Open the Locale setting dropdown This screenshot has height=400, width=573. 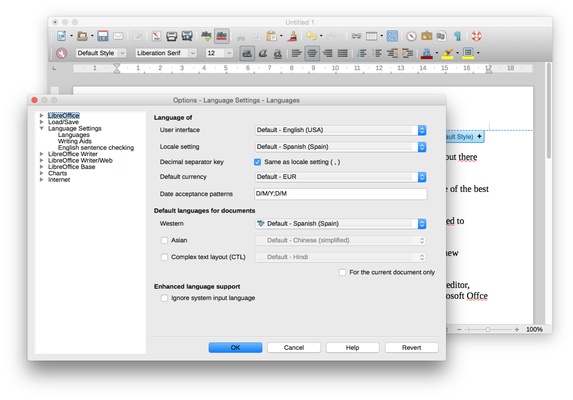340,147
